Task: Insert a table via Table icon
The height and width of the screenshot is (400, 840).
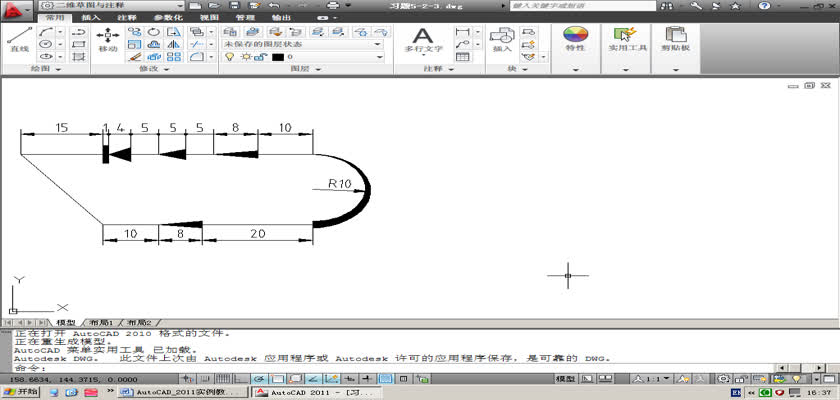Action: pos(462,56)
